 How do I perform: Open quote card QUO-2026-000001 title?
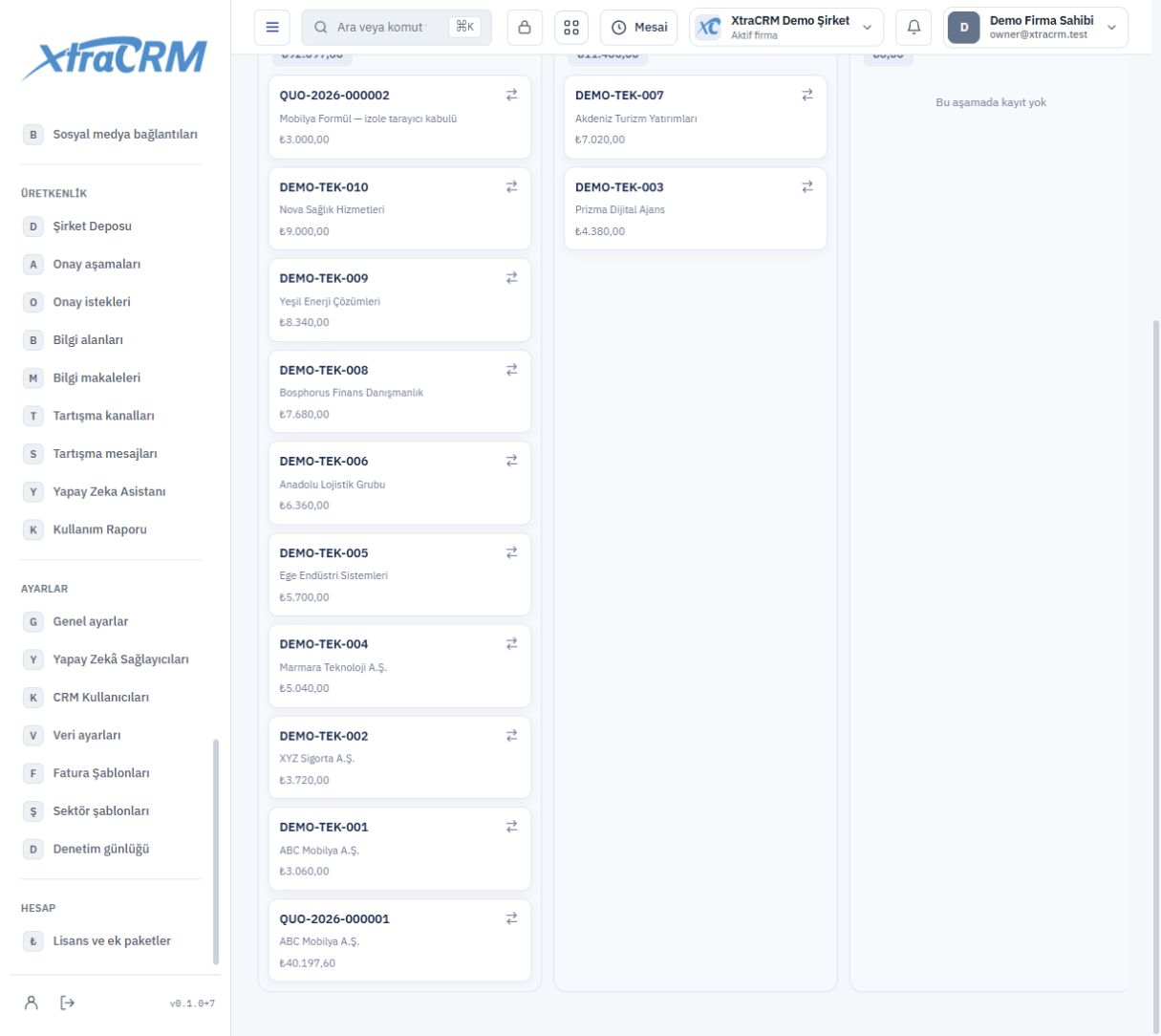point(334,919)
